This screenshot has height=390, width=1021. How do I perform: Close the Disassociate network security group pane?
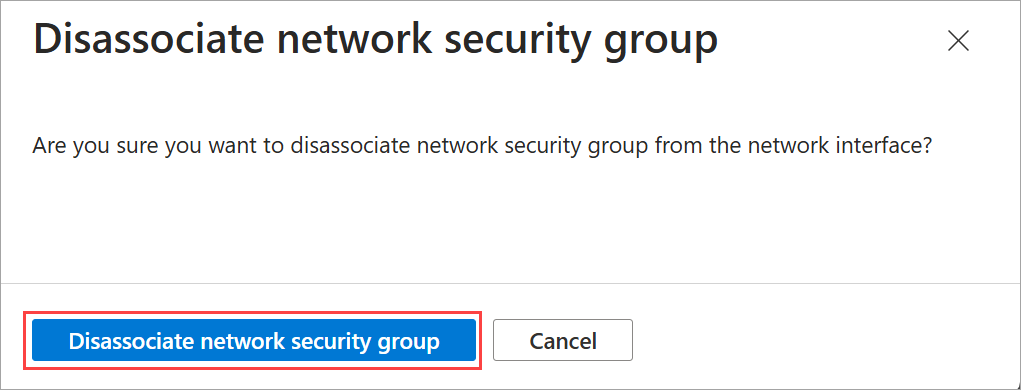958,41
